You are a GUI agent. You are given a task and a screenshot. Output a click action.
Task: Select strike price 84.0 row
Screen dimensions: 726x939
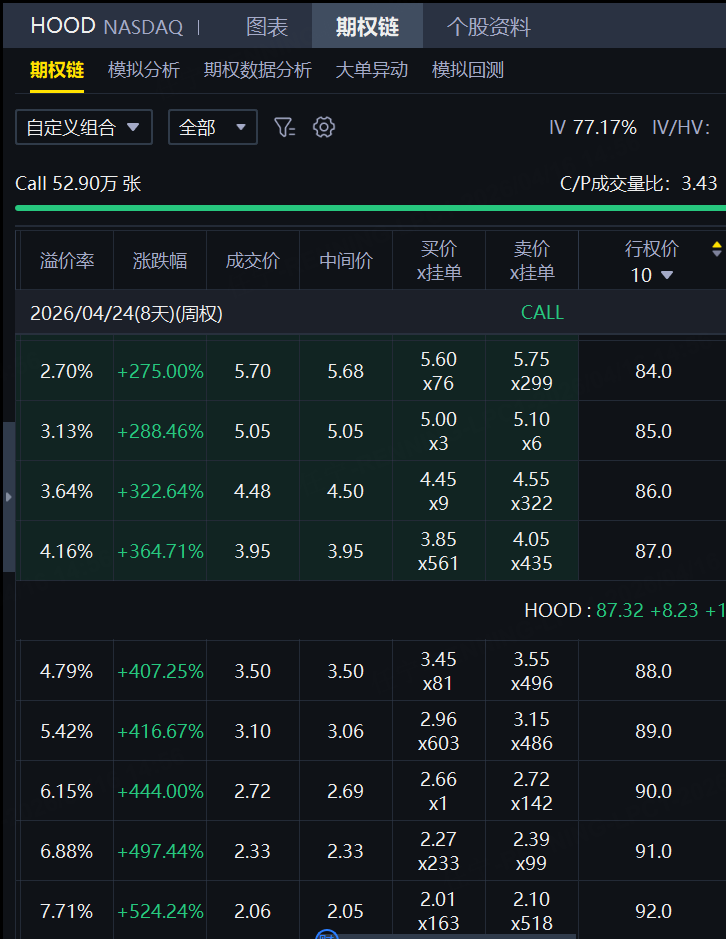pyautogui.click(x=653, y=371)
